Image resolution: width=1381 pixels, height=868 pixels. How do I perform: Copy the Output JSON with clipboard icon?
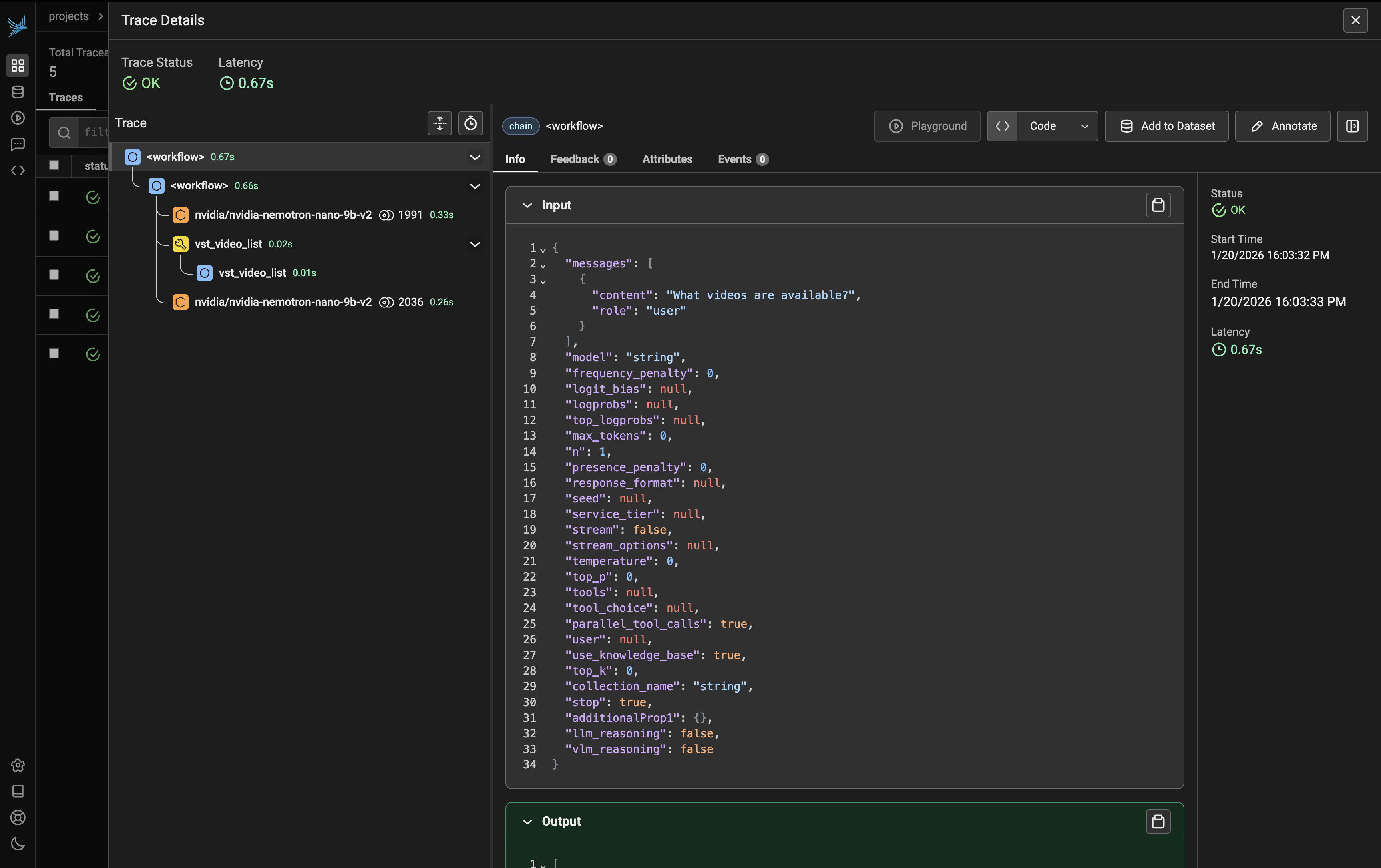(1158, 821)
